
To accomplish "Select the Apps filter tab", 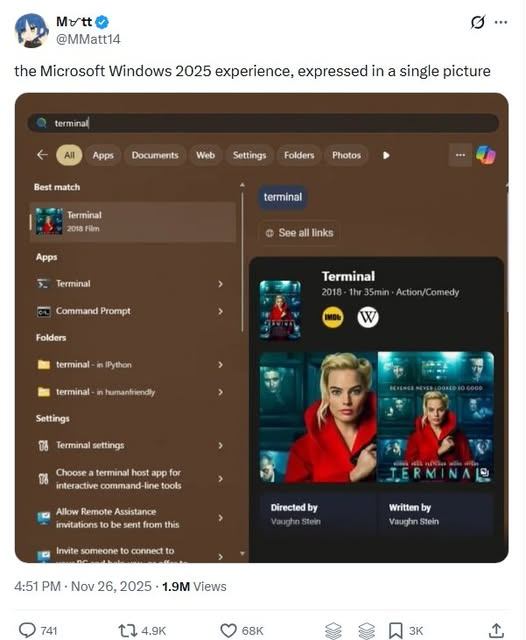I will tap(103, 155).
